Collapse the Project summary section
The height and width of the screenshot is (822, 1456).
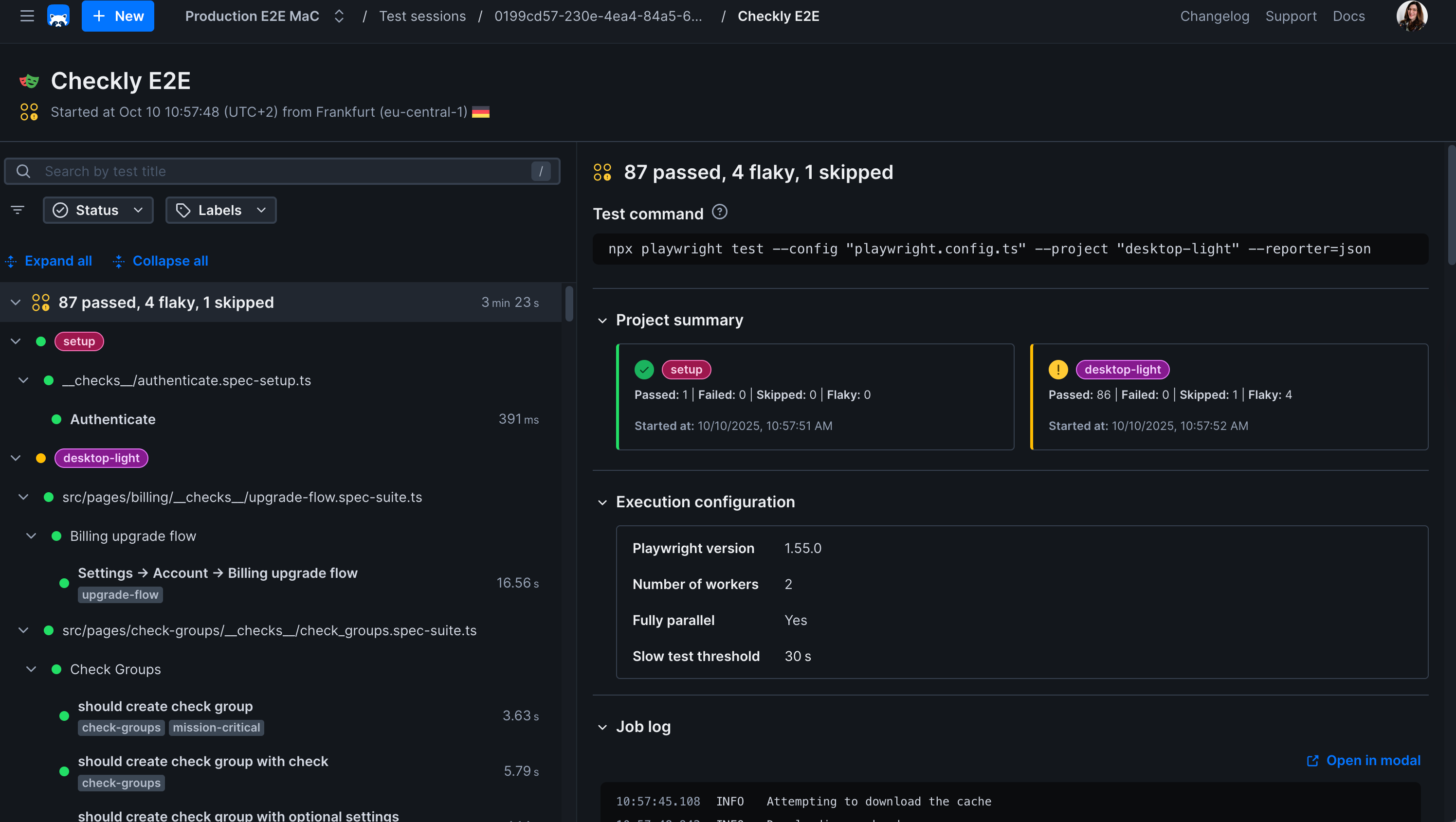[x=602, y=321]
